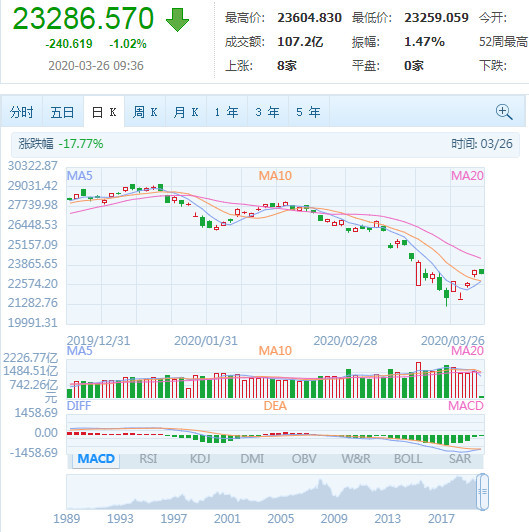This screenshot has height=532, width=529.
Task: Click the green down arrow beside the index value
Action: tap(177, 20)
